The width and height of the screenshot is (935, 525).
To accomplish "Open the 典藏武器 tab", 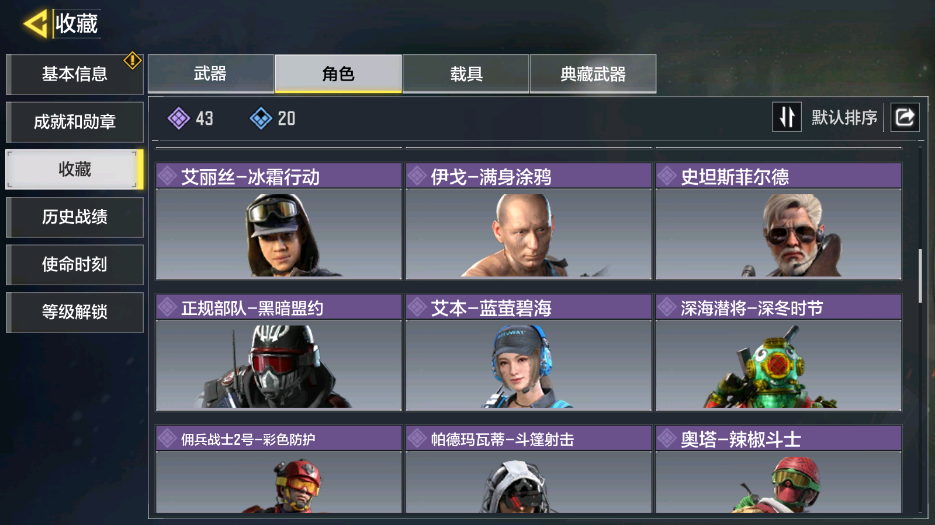I will 593,73.
